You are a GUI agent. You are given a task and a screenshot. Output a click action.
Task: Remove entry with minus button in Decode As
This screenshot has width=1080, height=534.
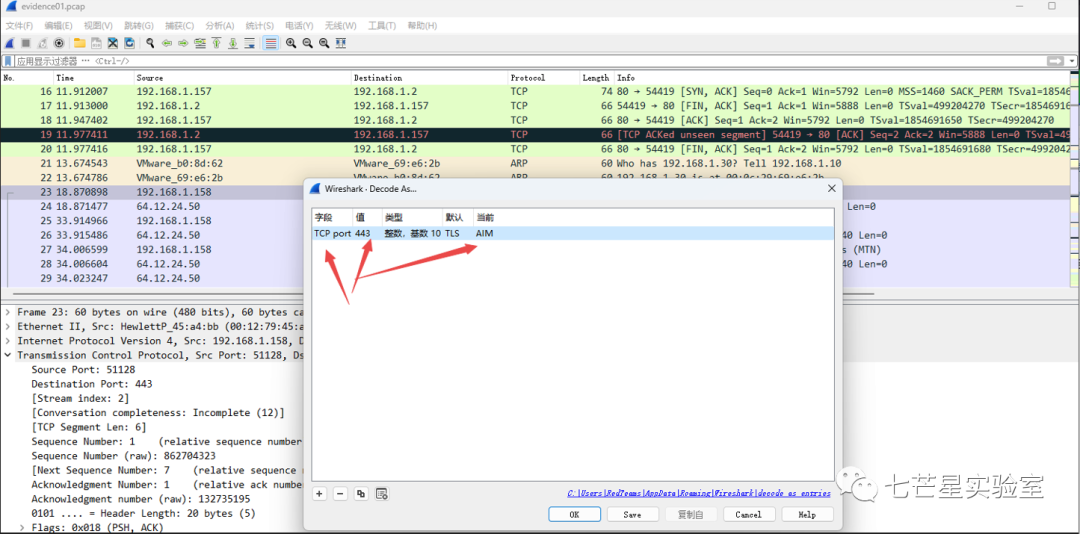(x=340, y=493)
